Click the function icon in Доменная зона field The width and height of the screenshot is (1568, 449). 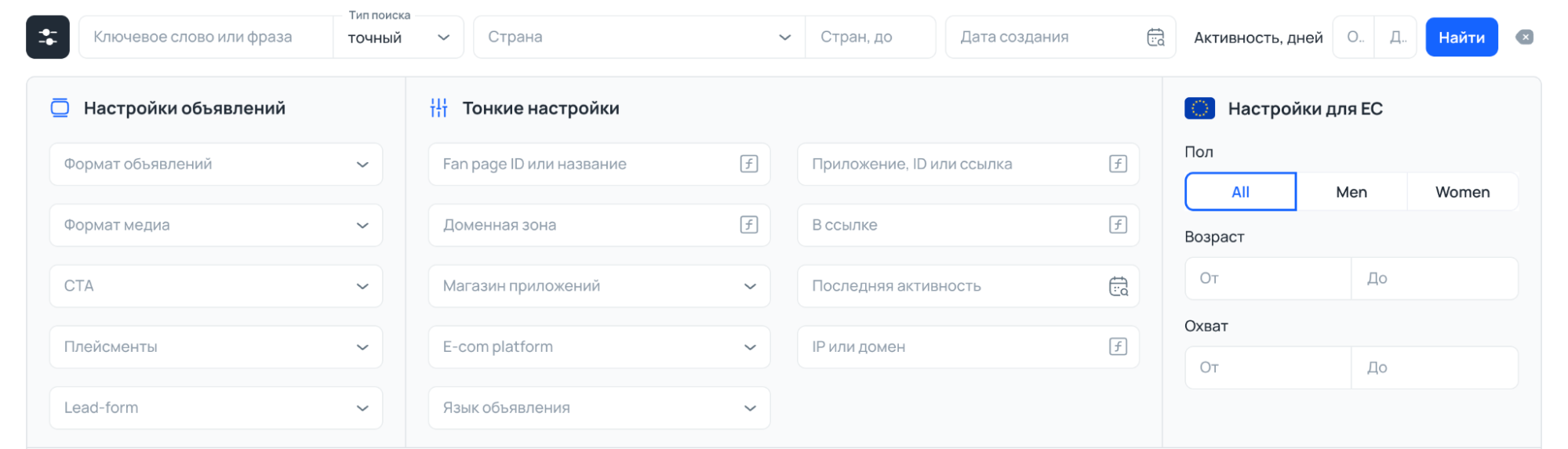pyautogui.click(x=749, y=225)
